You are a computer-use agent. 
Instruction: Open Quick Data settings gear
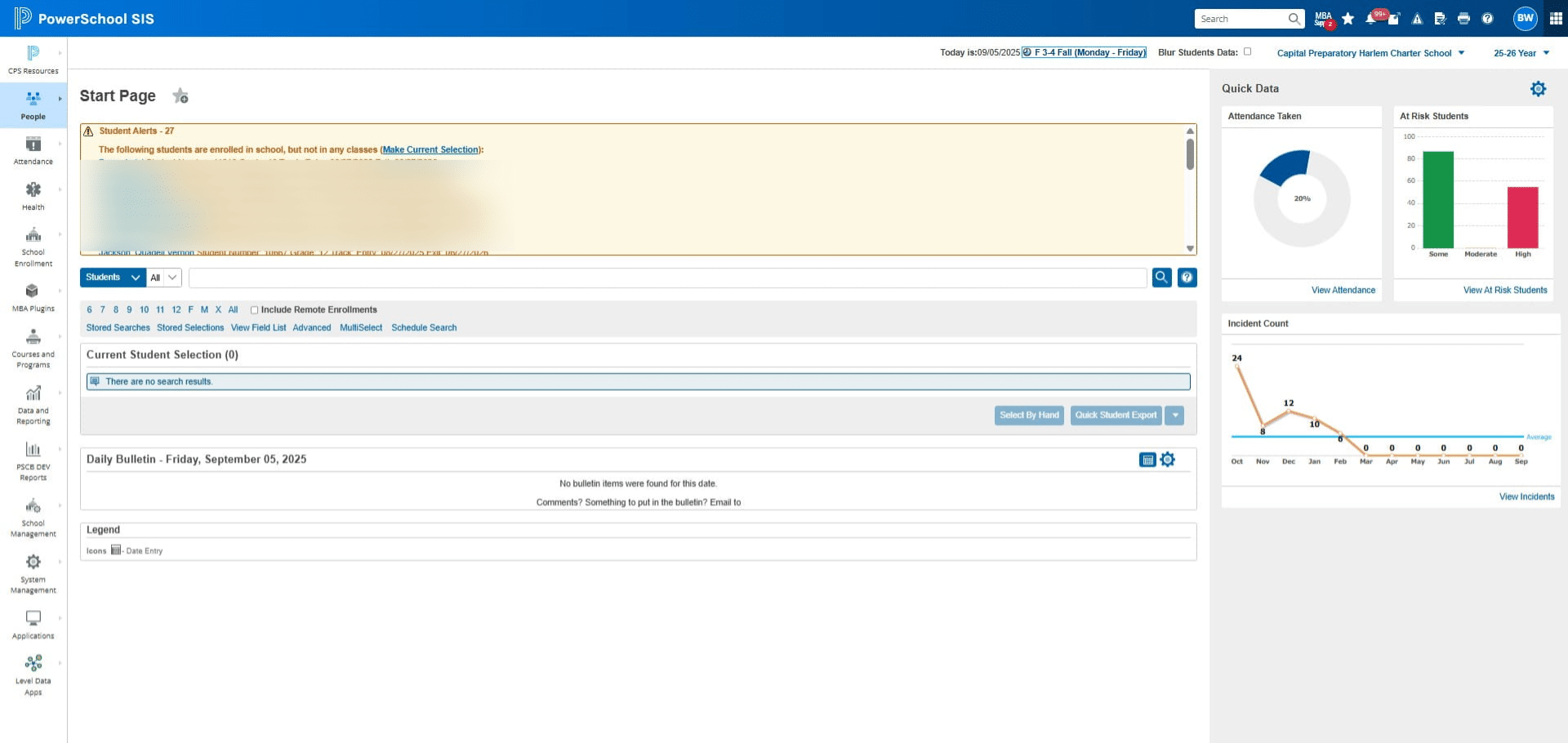[1538, 89]
